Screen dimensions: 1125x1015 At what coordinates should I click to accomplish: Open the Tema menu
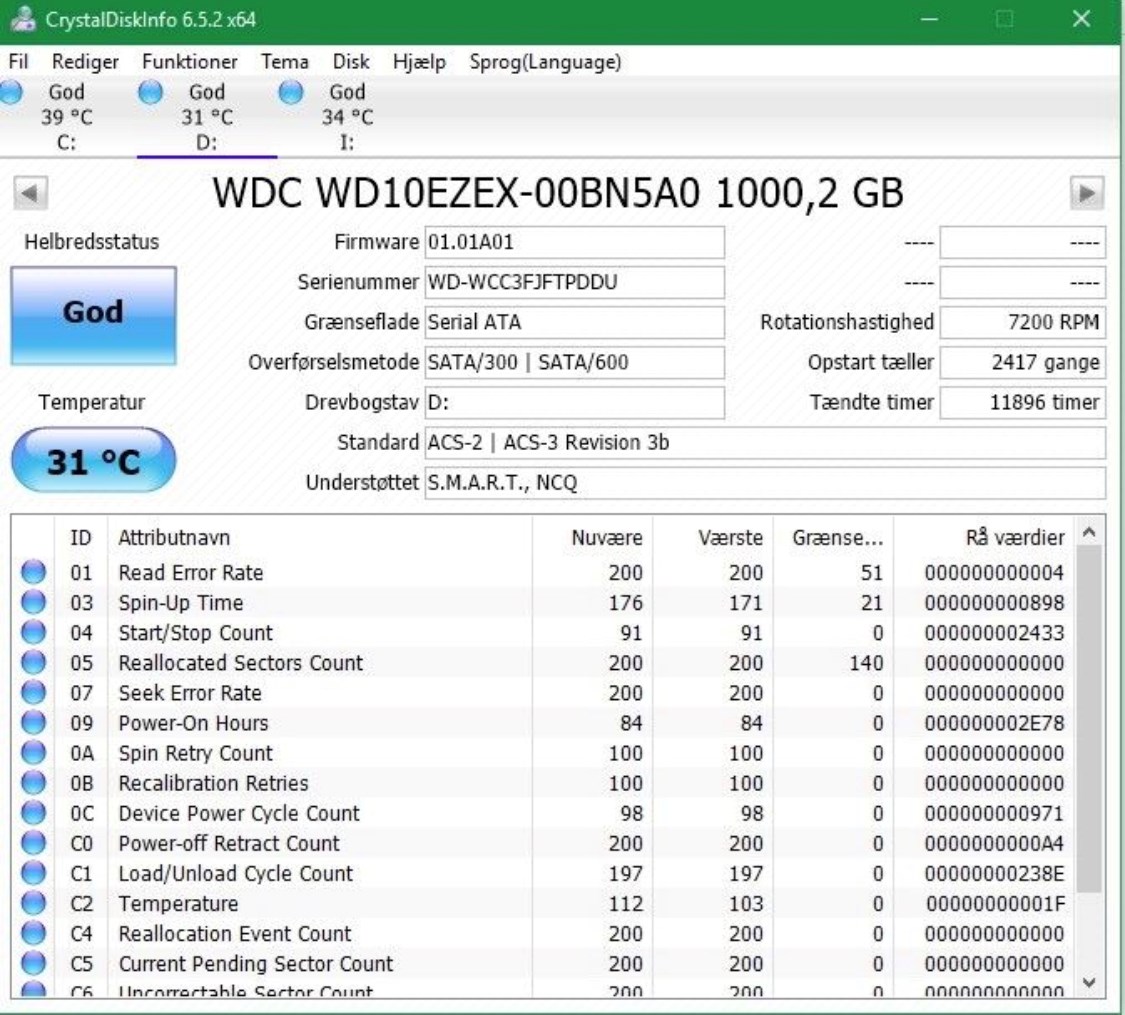click(285, 62)
